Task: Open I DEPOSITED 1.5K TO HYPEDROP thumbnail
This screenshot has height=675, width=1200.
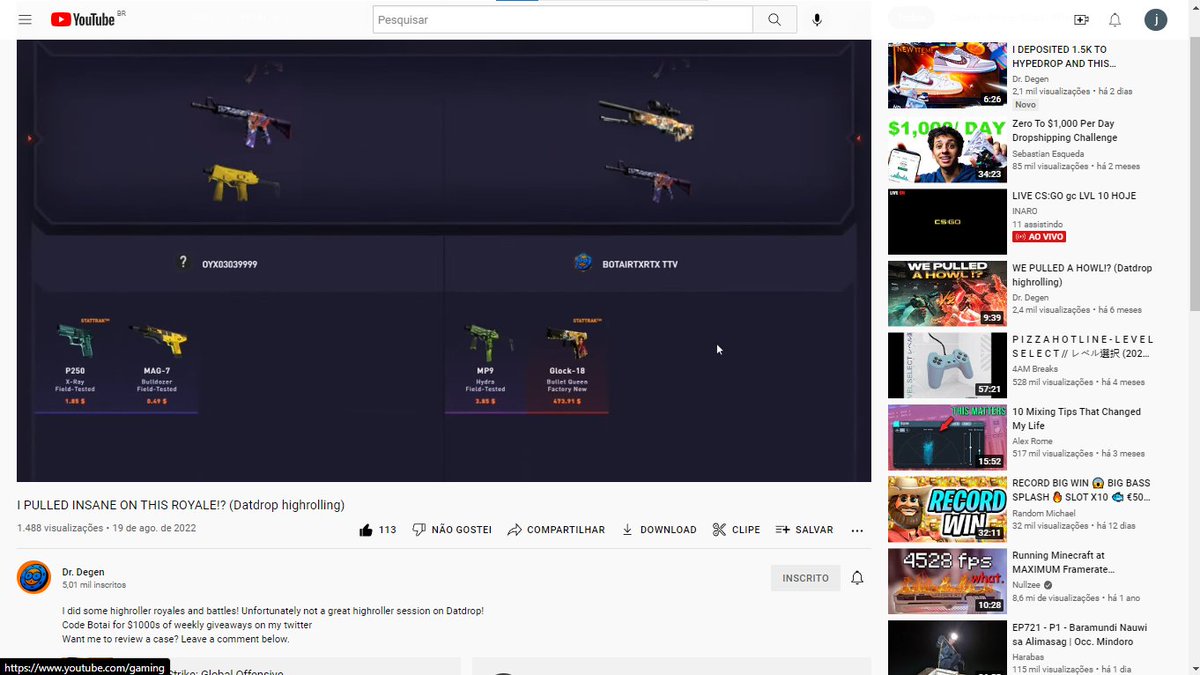Action: click(947, 75)
